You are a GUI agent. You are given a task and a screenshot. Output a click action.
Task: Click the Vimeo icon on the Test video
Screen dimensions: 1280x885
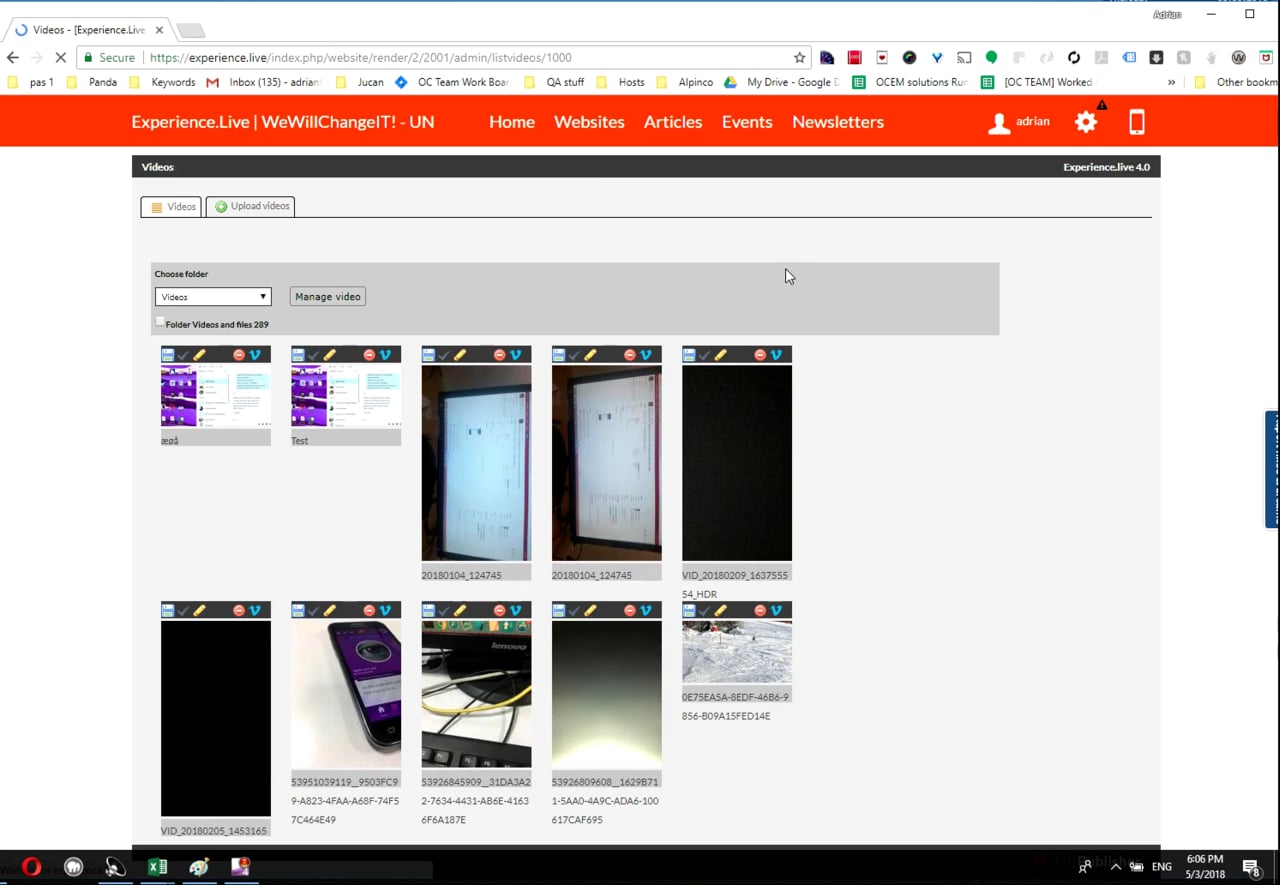tap(385, 355)
